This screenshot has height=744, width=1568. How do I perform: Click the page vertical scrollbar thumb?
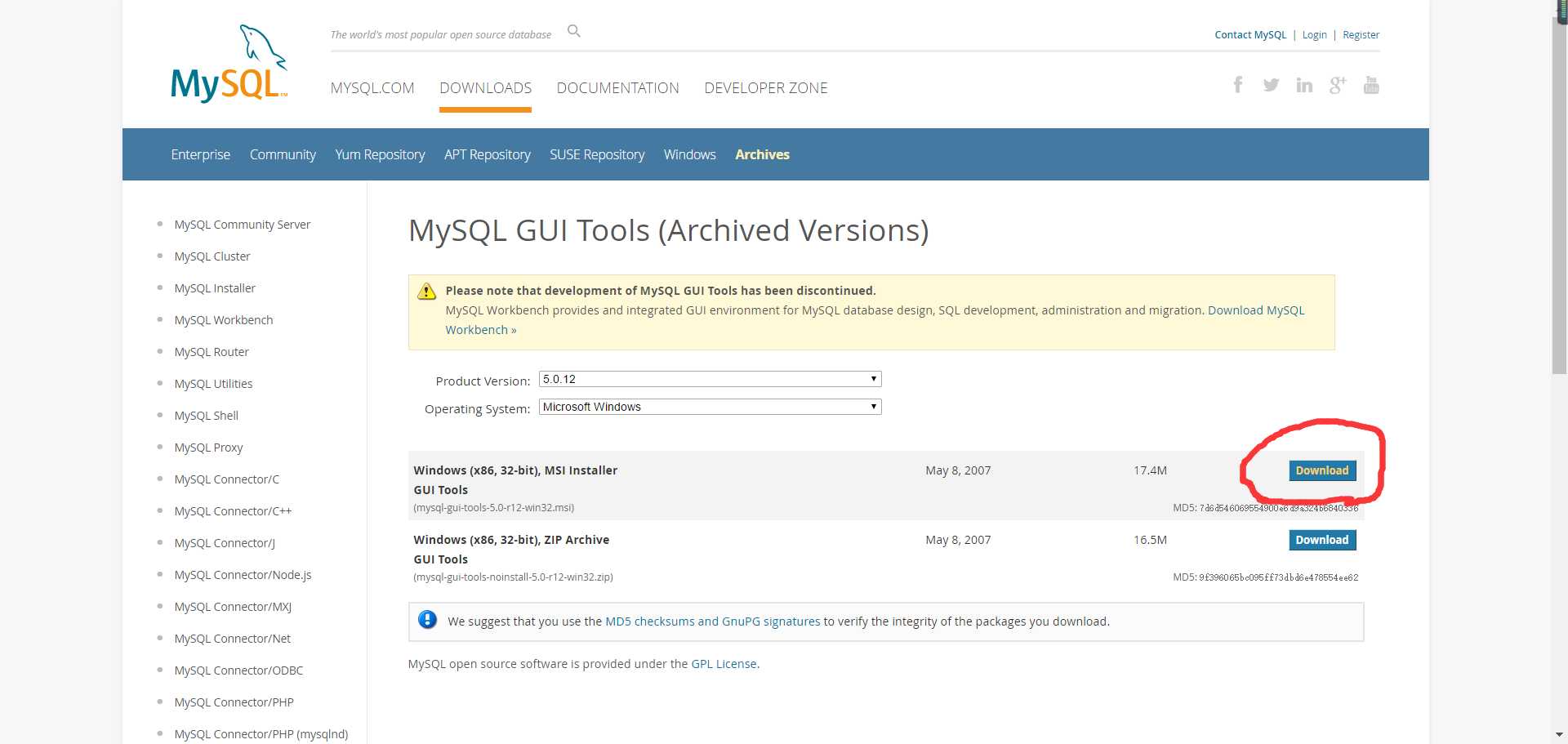click(1559, 195)
